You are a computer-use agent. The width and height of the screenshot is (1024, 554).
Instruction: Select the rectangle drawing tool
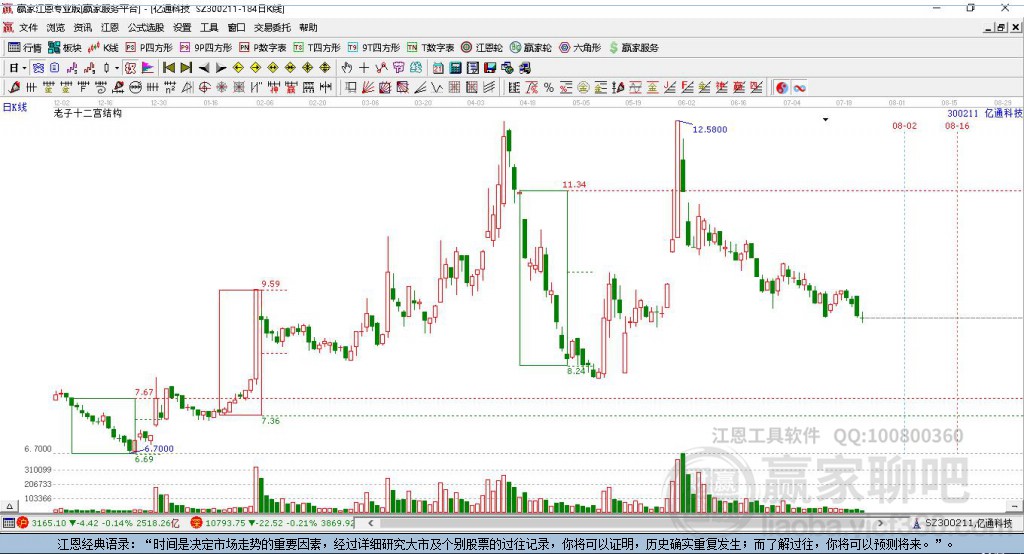pos(351,88)
